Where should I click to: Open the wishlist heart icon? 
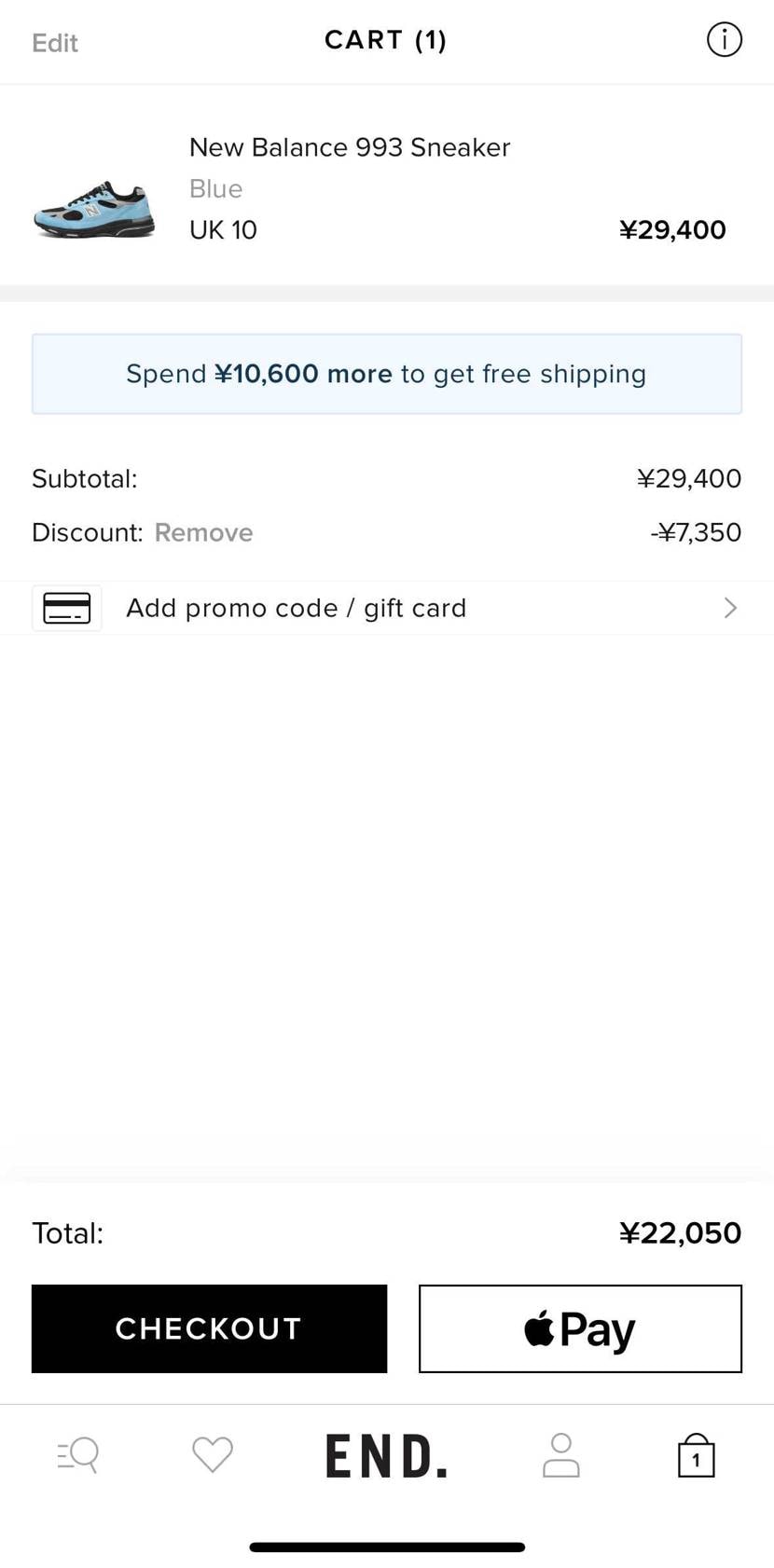213,1454
